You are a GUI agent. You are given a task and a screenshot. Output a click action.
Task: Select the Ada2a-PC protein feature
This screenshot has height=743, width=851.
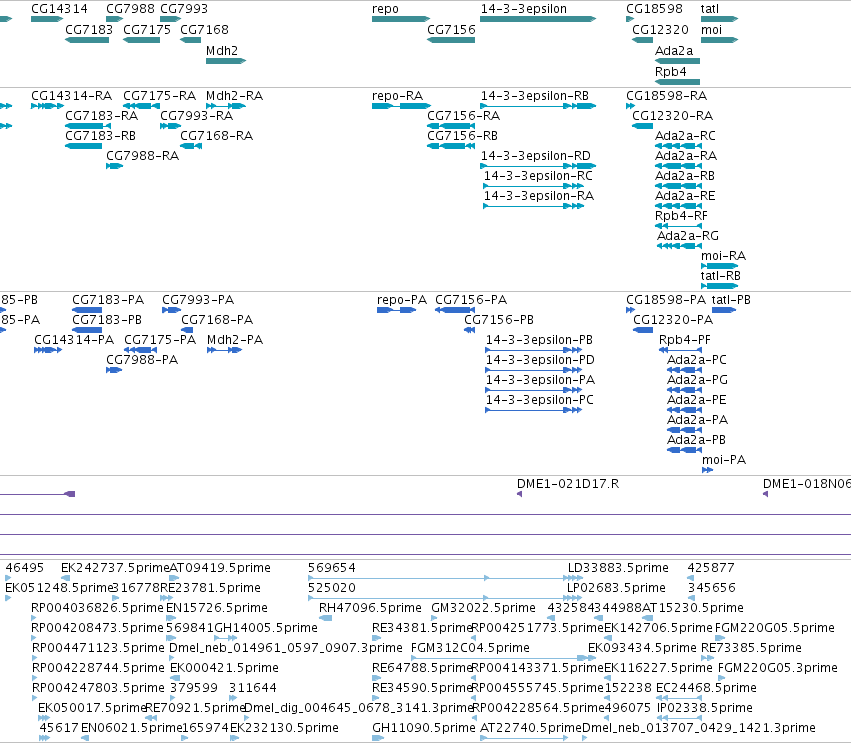pyautogui.click(x=684, y=370)
